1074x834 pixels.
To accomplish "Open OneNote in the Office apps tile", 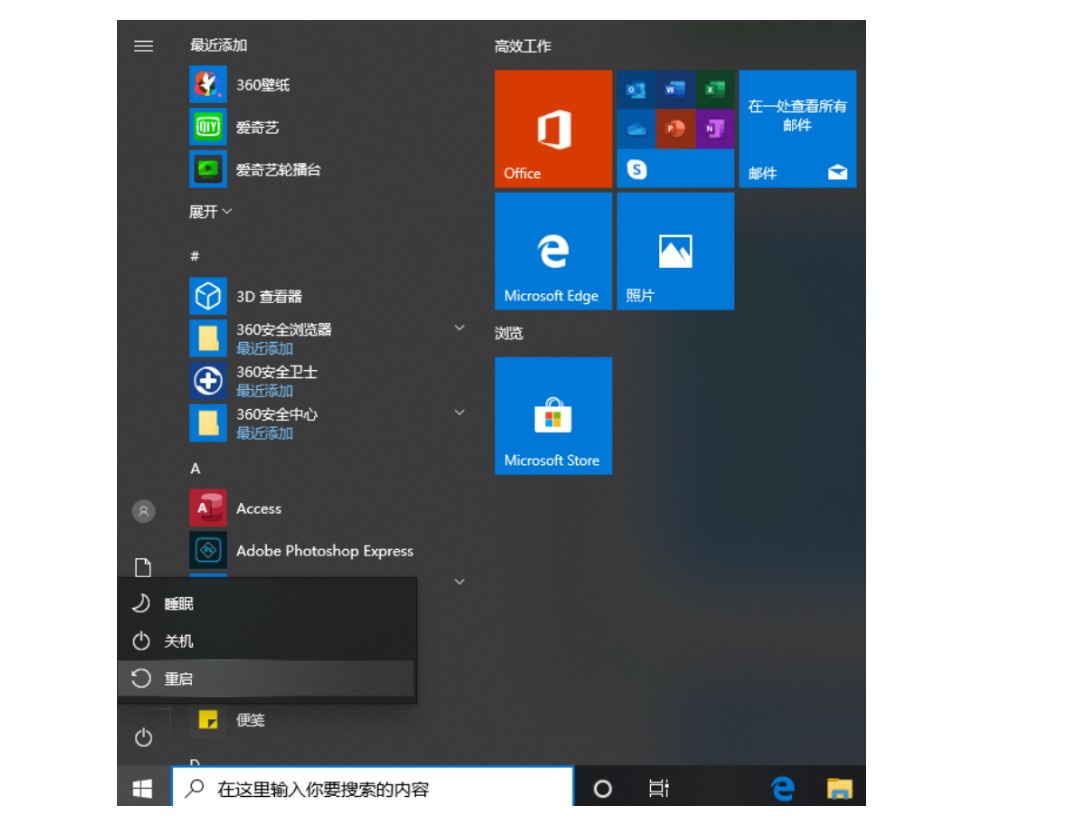I will (715, 128).
